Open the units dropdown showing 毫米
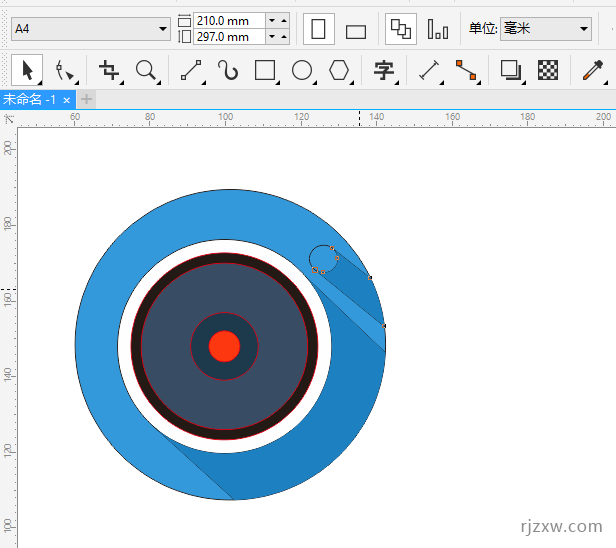616x548 pixels. (x=584, y=29)
